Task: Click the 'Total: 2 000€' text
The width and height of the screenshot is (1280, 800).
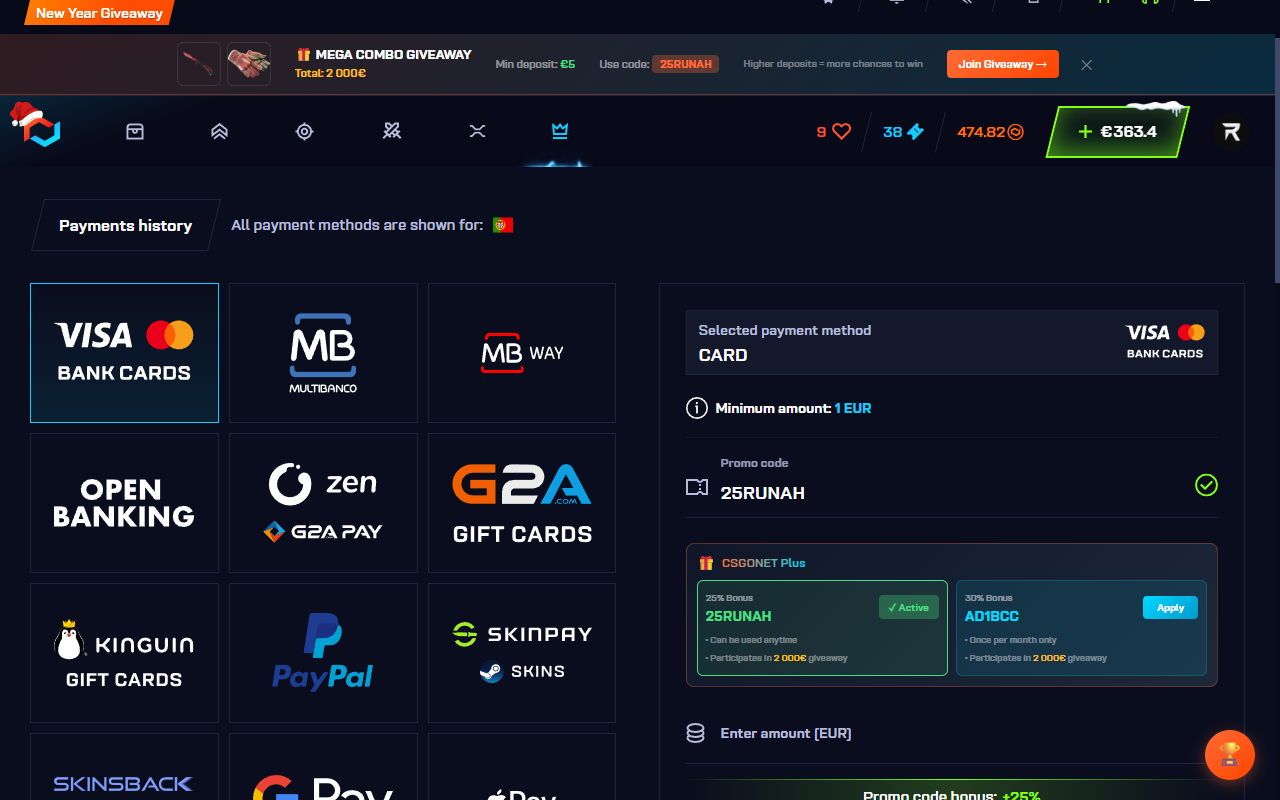Action: [330, 73]
